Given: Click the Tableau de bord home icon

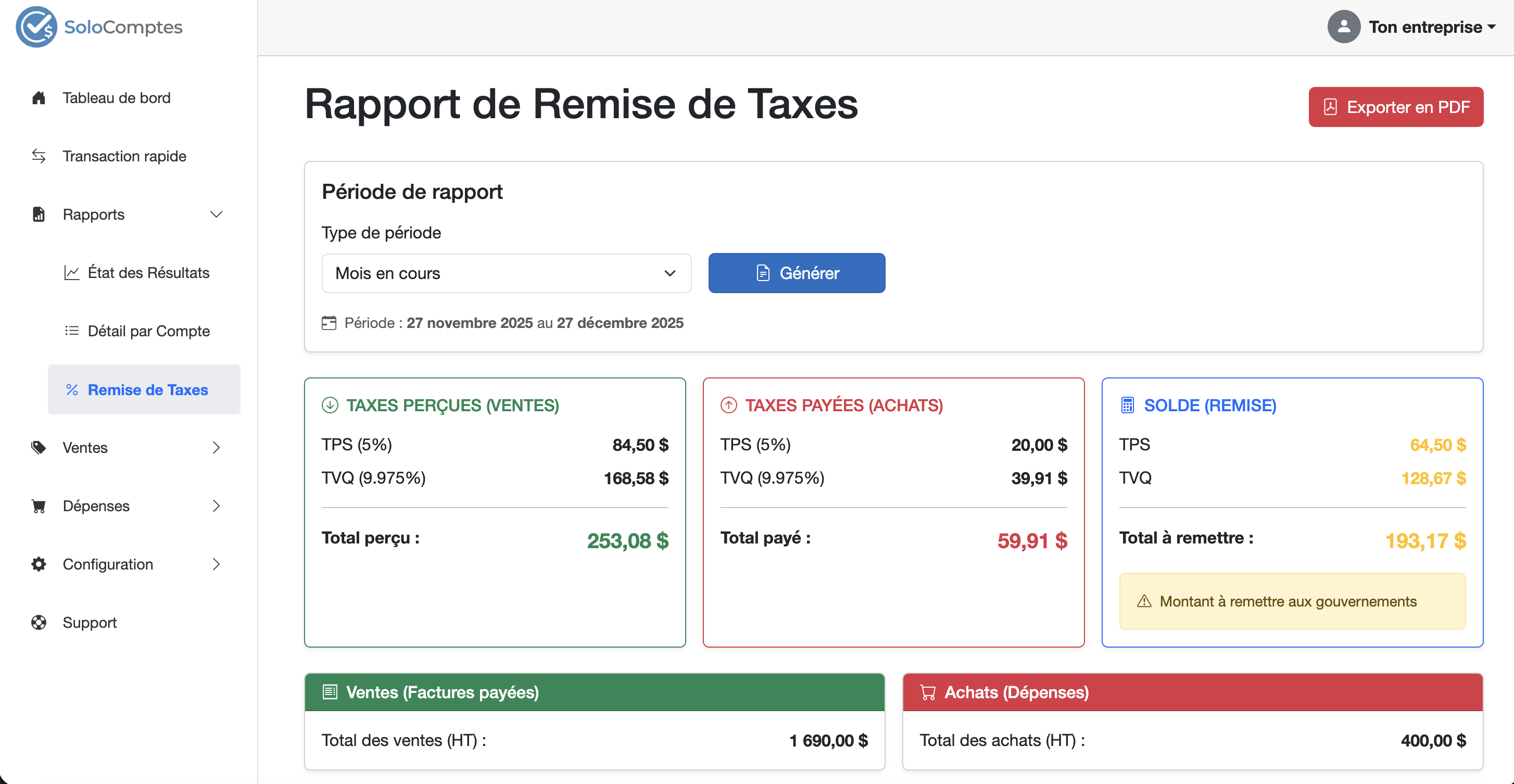Looking at the screenshot, I should click(x=39, y=98).
